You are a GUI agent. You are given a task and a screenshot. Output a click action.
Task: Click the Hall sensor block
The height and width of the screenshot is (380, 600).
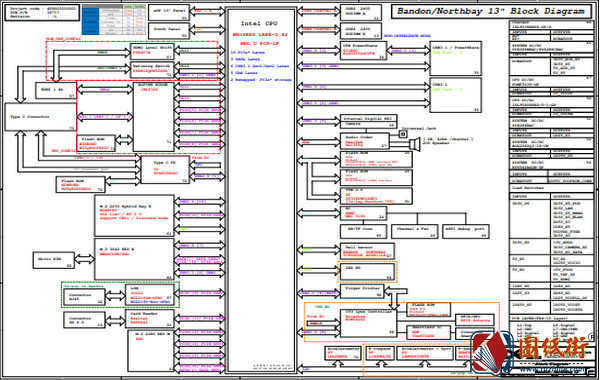coord(367,251)
